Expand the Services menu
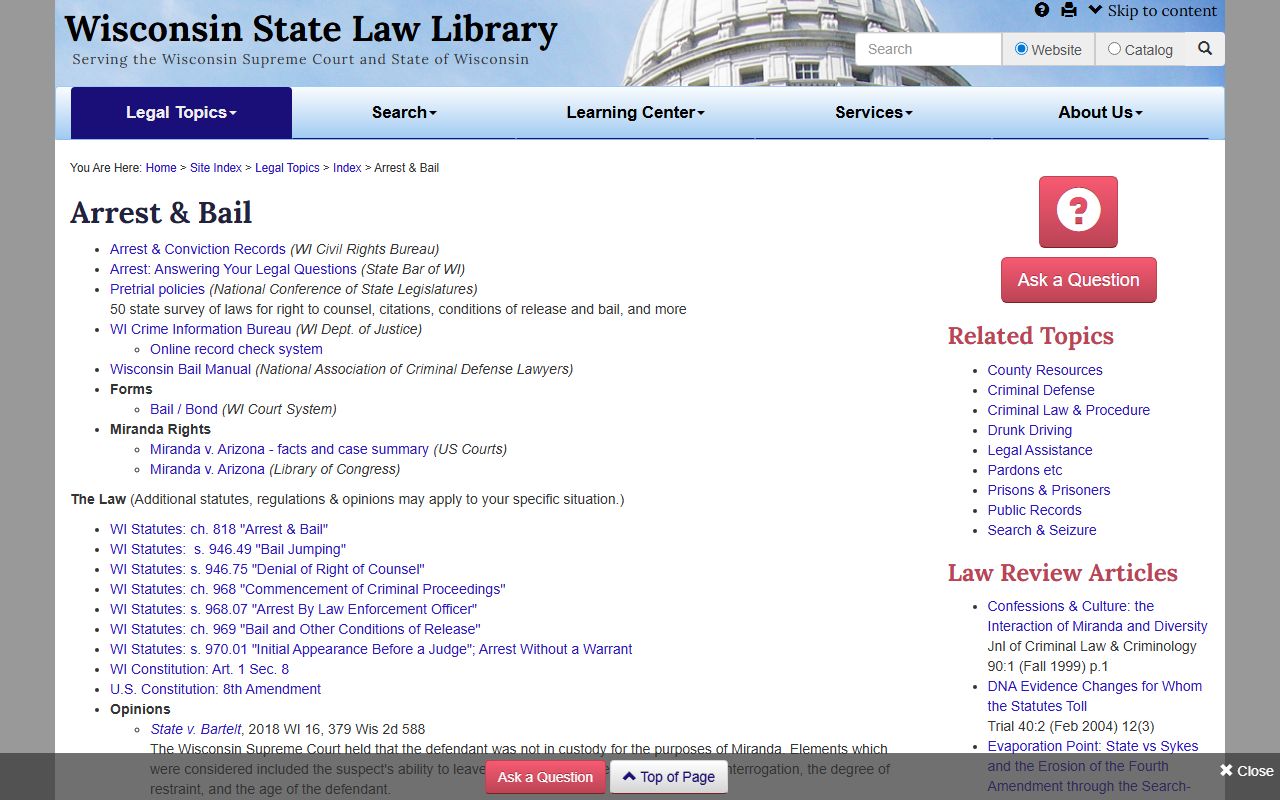Image resolution: width=1280 pixels, height=800 pixels. (874, 112)
